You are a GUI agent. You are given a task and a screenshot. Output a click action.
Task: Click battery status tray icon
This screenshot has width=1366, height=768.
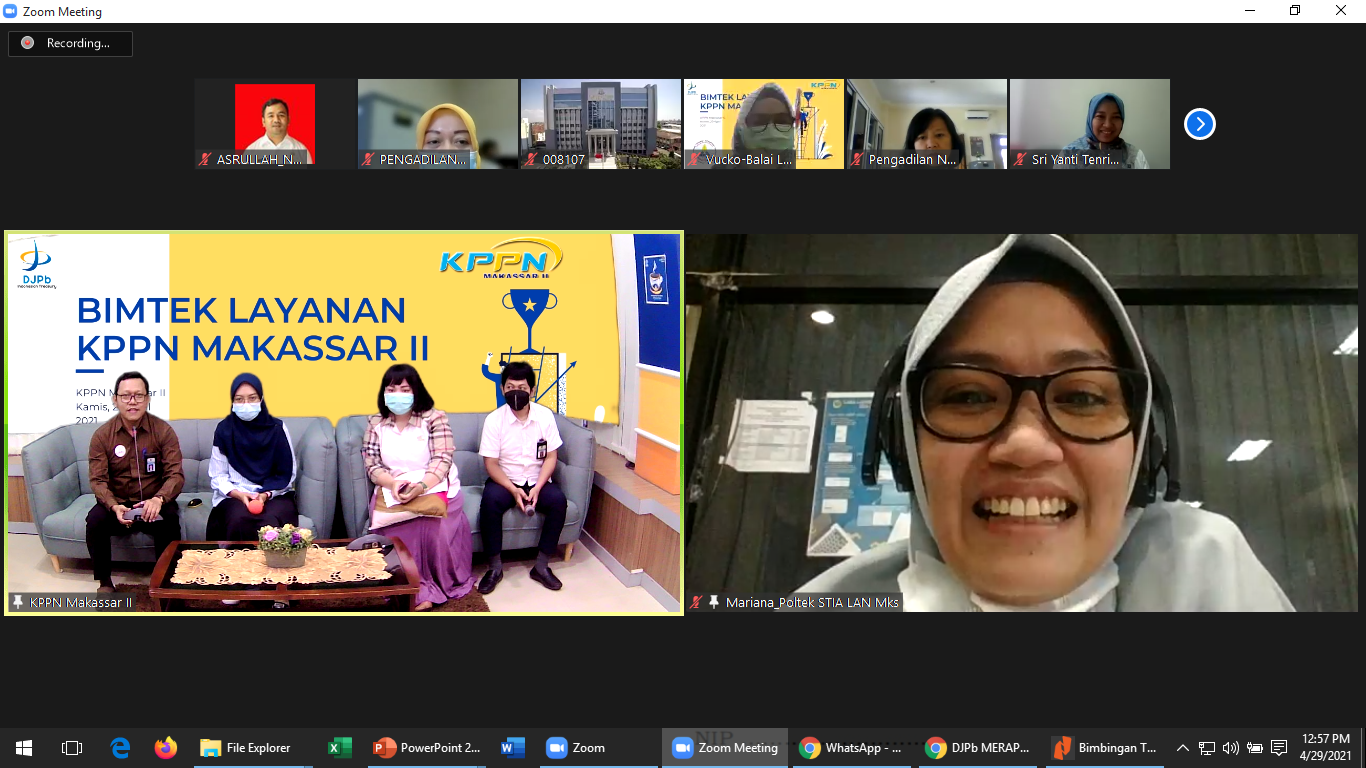click(x=1255, y=747)
